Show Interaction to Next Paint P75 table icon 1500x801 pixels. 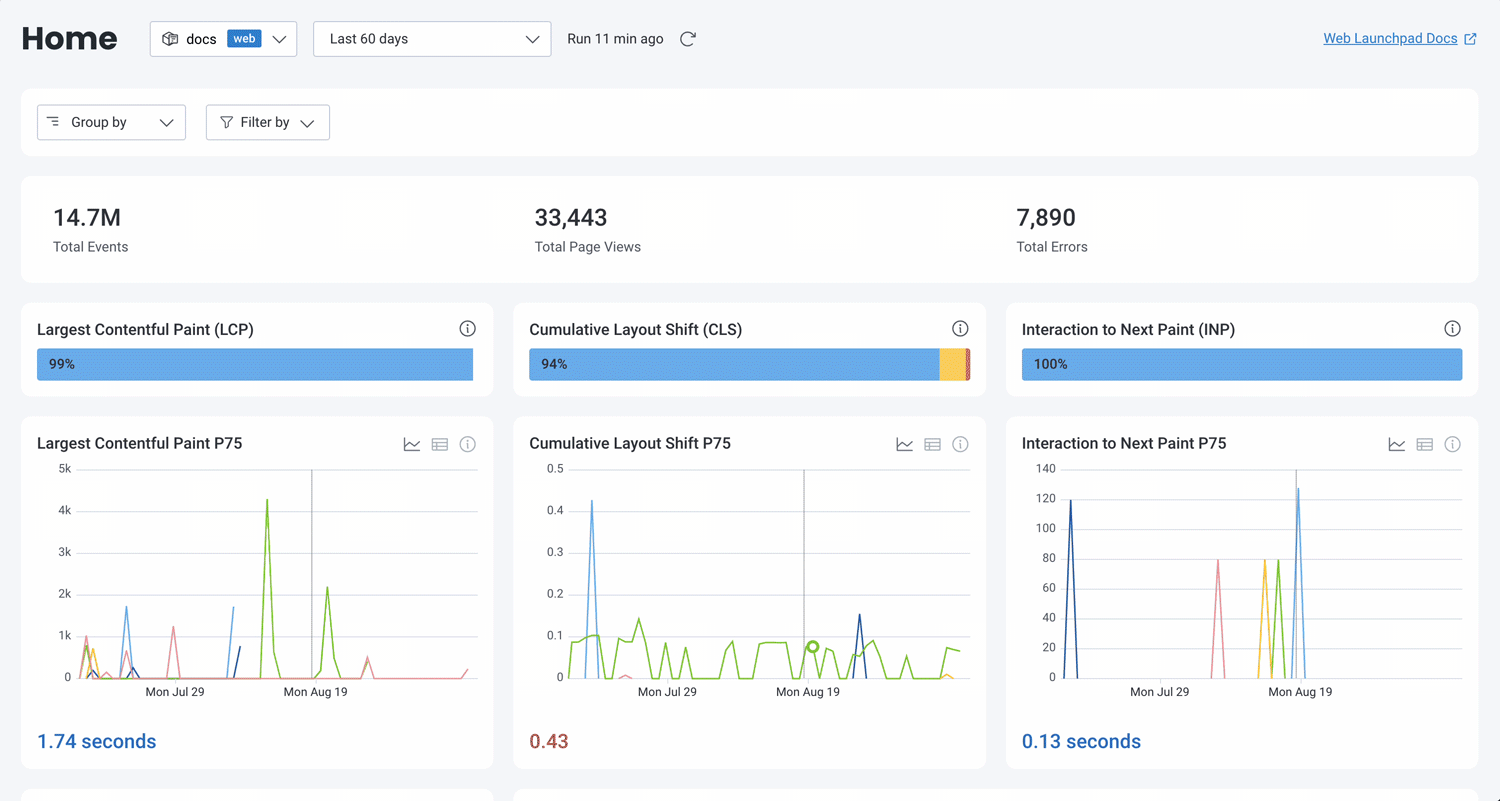tap(1425, 444)
